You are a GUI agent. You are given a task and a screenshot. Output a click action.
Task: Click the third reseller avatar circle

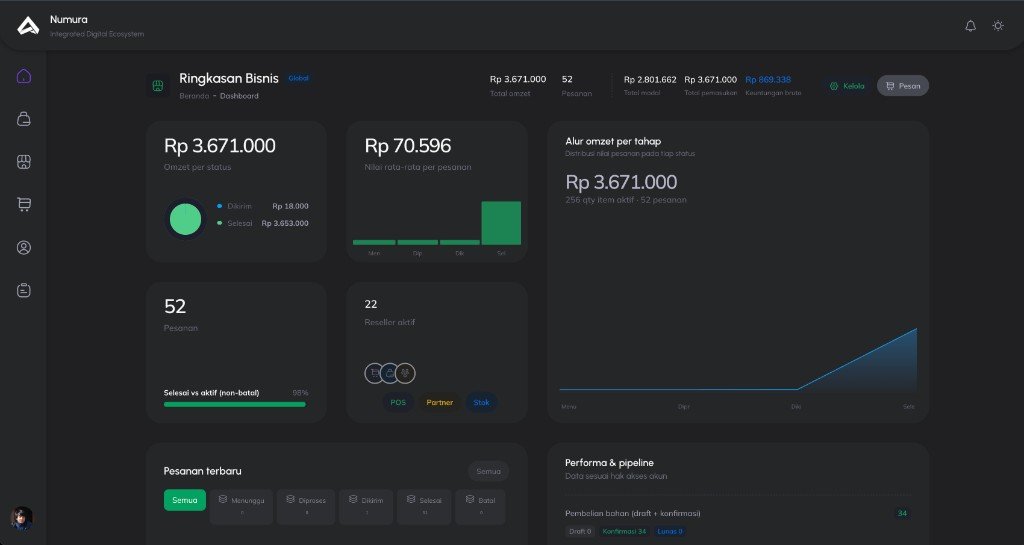tap(406, 373)
